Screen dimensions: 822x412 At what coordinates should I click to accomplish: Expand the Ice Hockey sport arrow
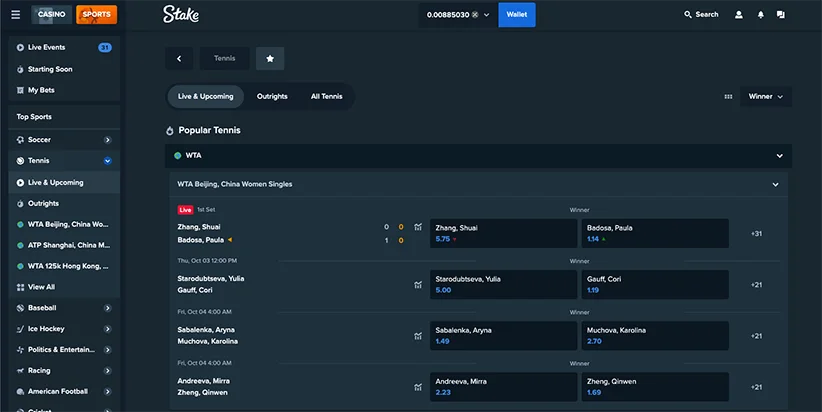coord(107,329)
